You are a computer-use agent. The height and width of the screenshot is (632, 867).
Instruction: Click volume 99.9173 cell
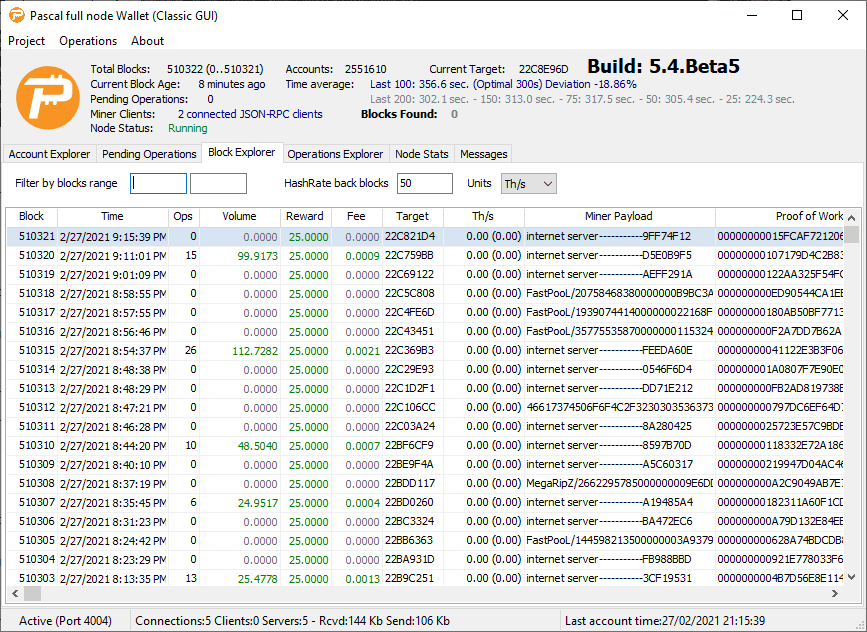(x=239, y=256)
